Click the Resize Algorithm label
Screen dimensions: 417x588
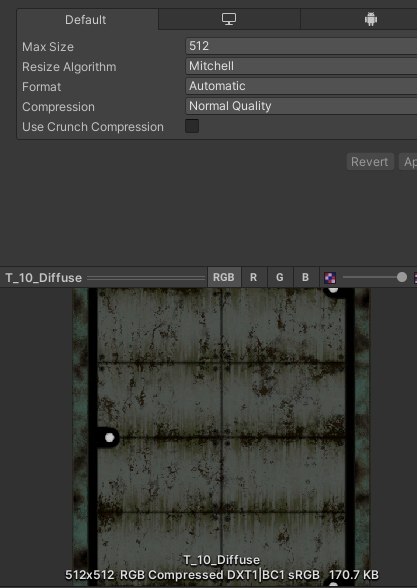pyautogui.click(x=69, y=67)
